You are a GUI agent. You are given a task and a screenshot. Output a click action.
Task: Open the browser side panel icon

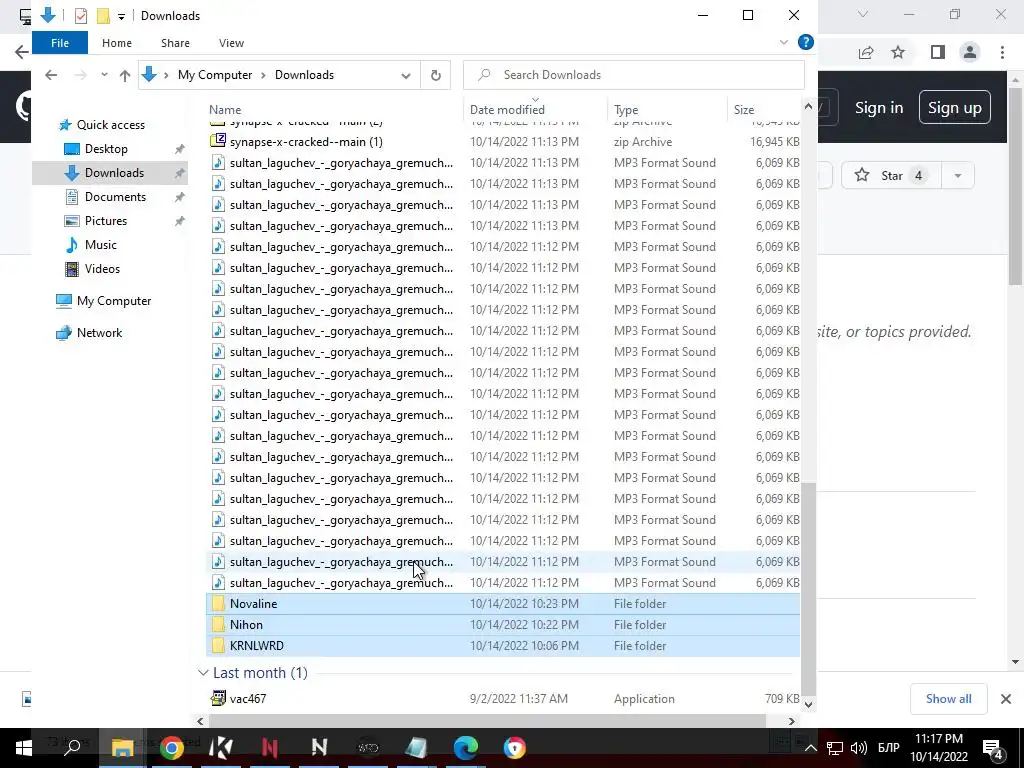click(938, 52)
